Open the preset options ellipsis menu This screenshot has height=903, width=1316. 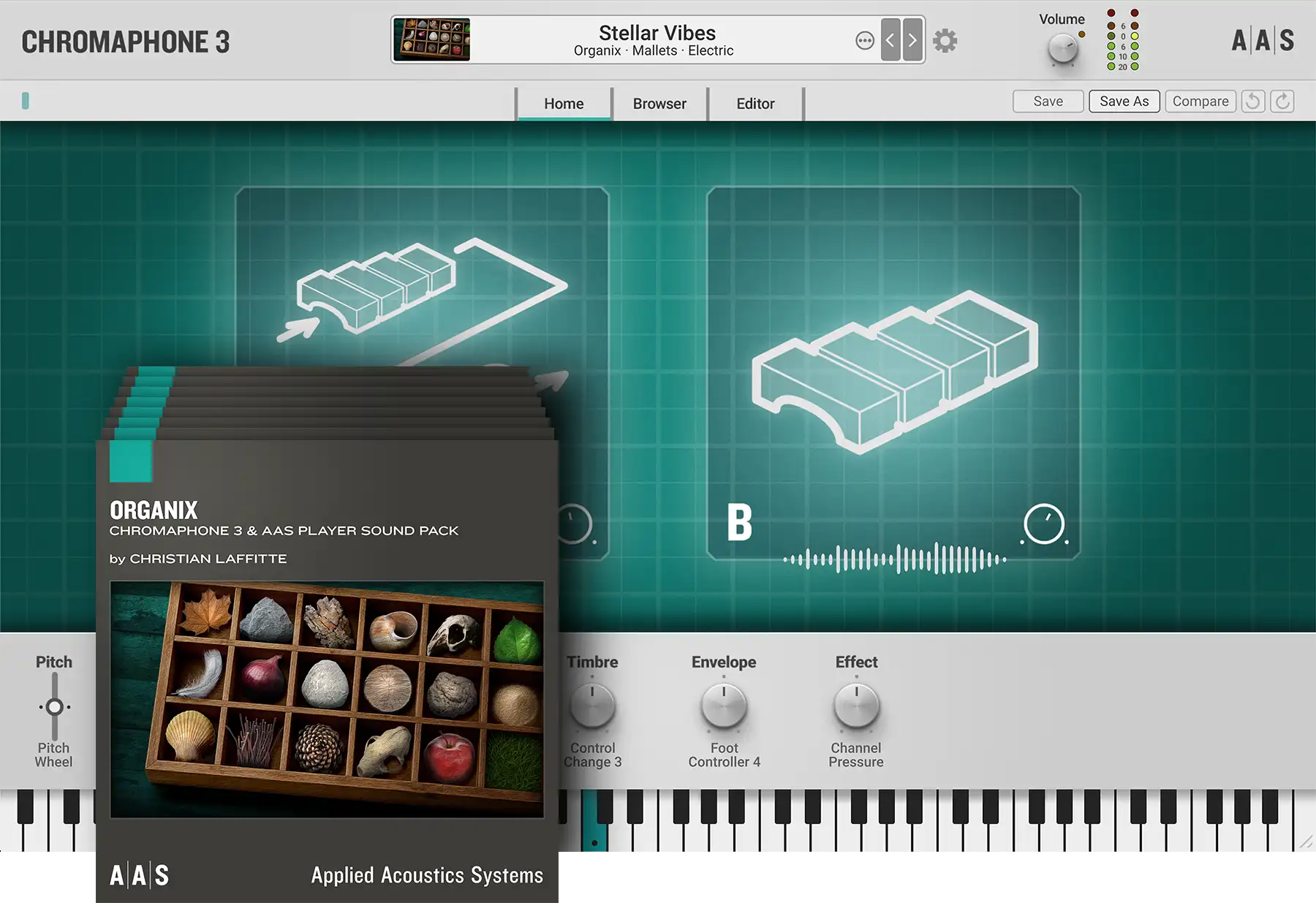tap(865, 40)
